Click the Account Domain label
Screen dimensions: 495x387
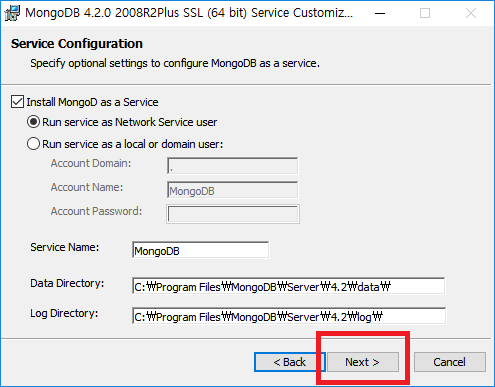pos(91,163)
